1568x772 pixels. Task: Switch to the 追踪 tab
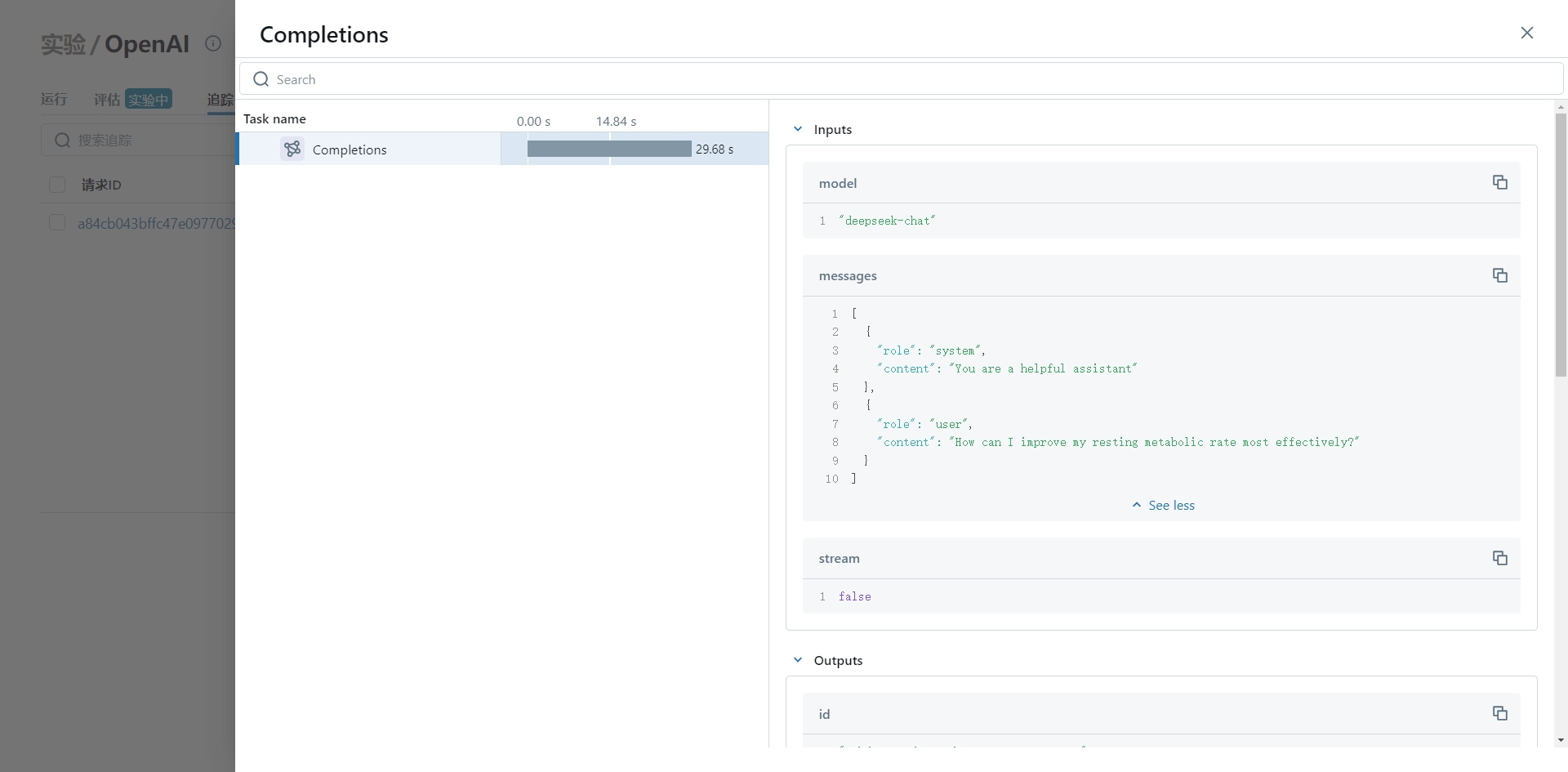(x=220, y=100)
